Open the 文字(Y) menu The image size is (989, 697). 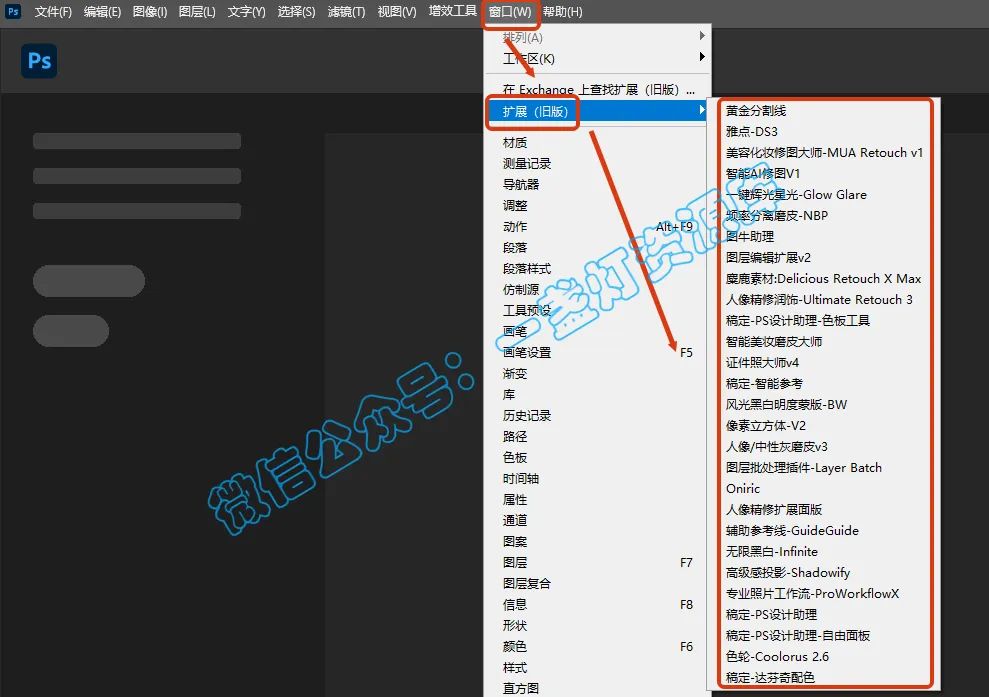(x=247, y=12)
